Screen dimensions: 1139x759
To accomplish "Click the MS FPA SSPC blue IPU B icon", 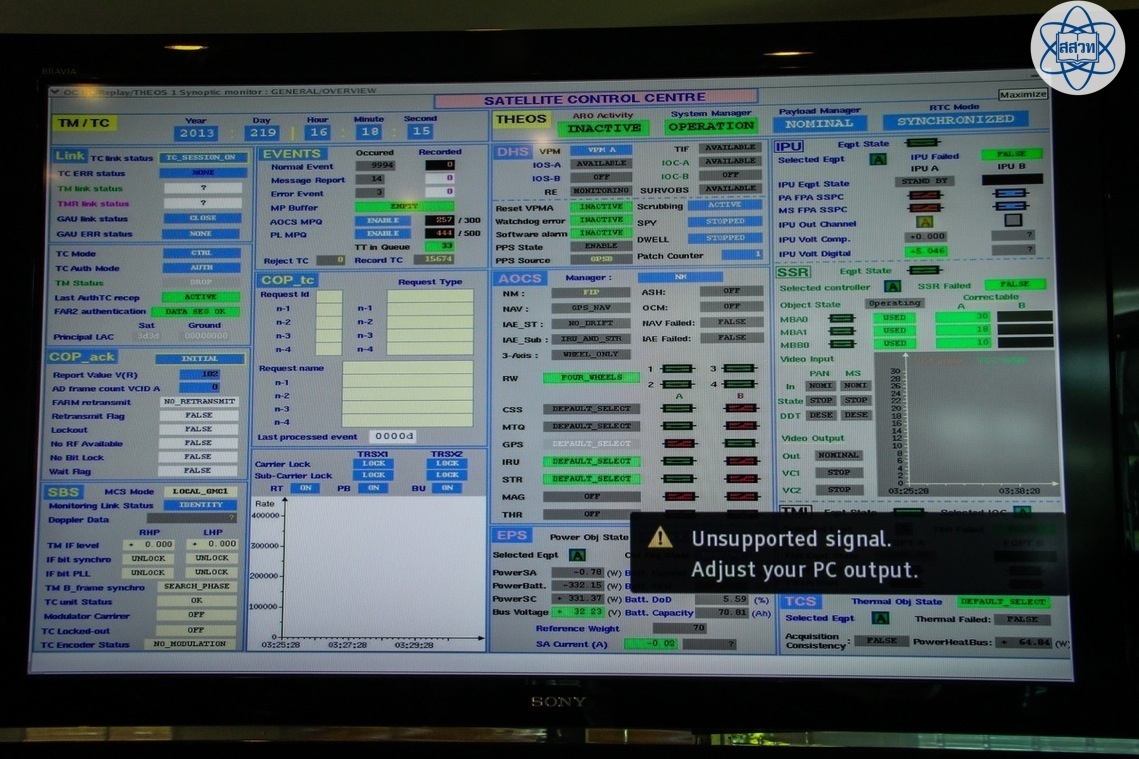I will tap(1012, 207).
